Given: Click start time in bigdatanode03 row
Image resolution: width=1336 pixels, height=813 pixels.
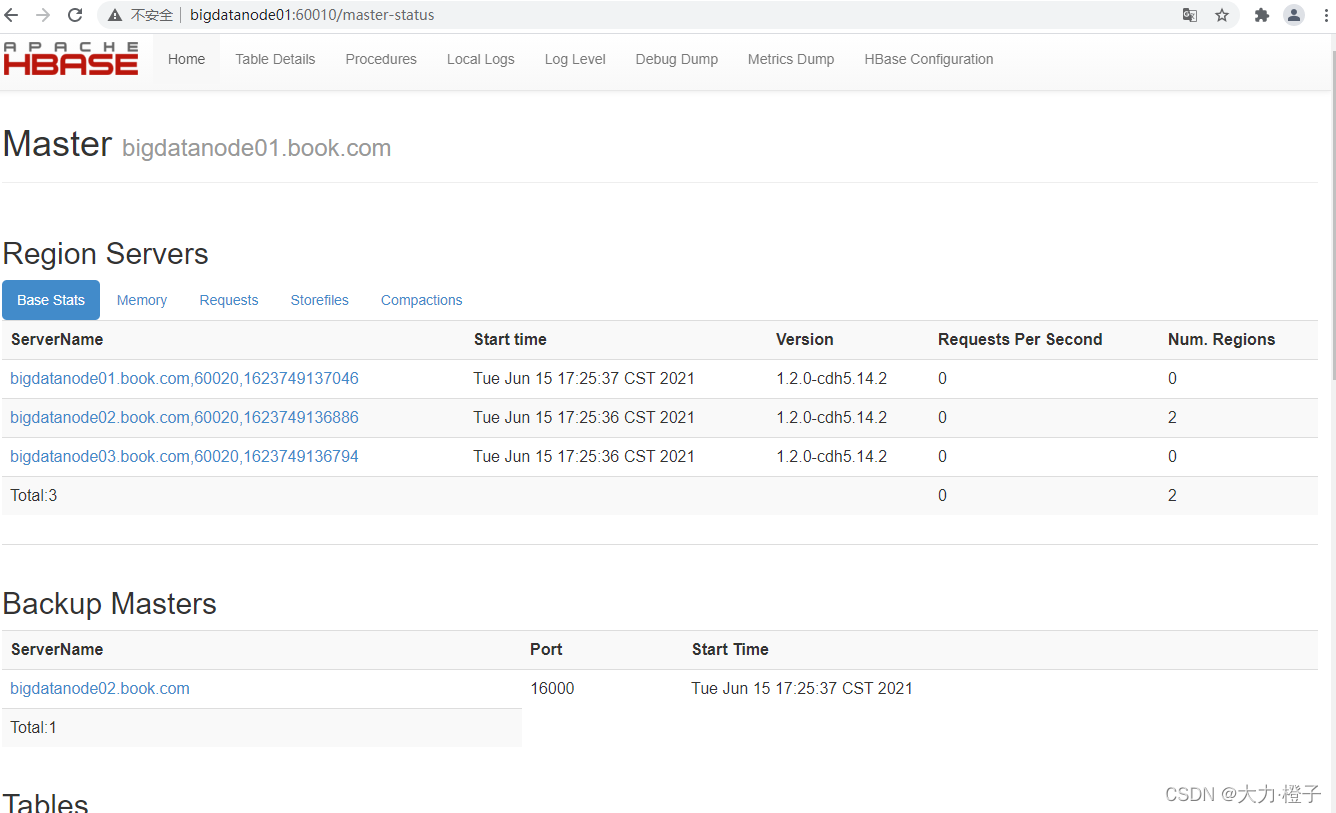Looking at the screenshot, I should pos(584,456).
